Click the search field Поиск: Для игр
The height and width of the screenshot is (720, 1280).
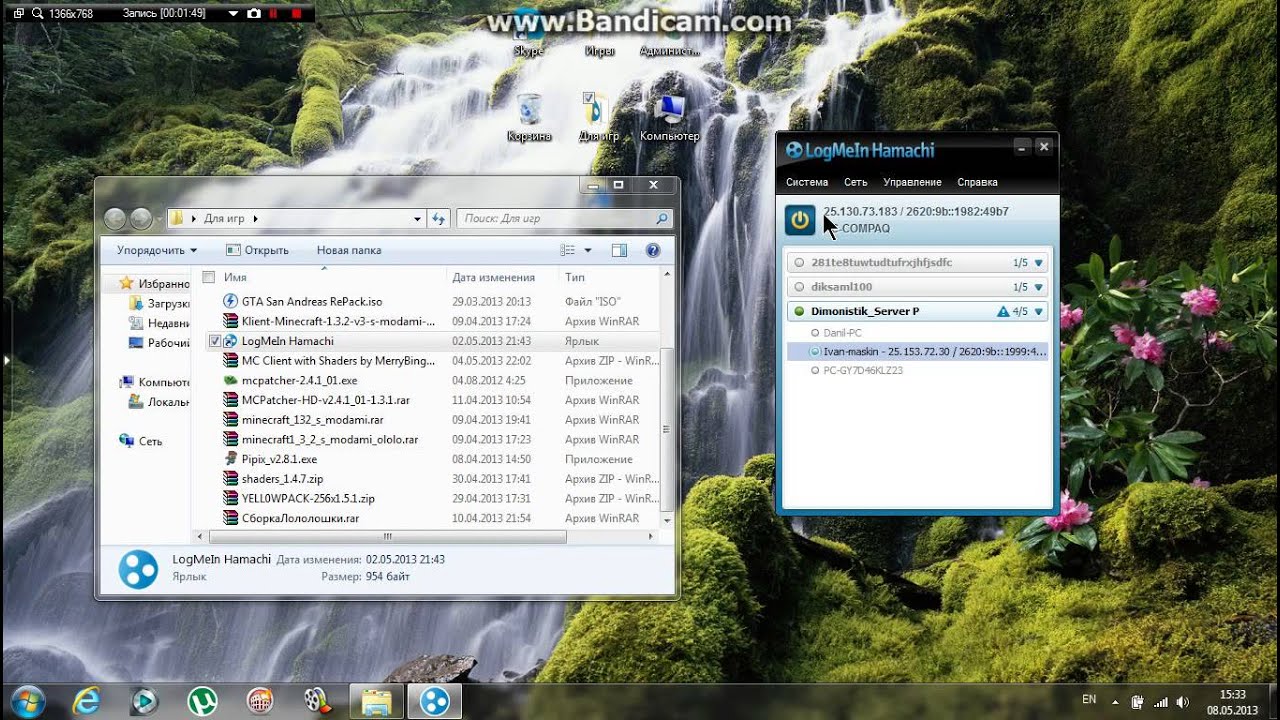pyautogui.click(x=564, y=218)
